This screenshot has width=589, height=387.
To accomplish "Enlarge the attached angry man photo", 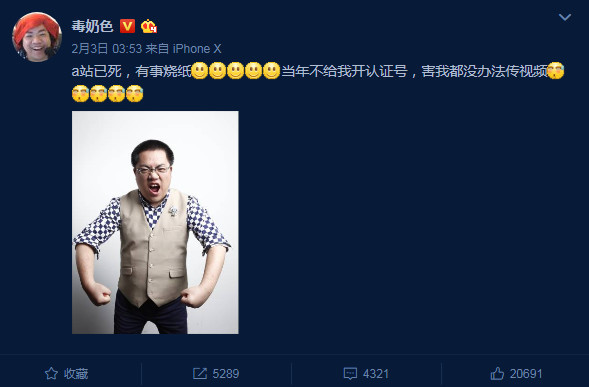I will click(155, 222).
